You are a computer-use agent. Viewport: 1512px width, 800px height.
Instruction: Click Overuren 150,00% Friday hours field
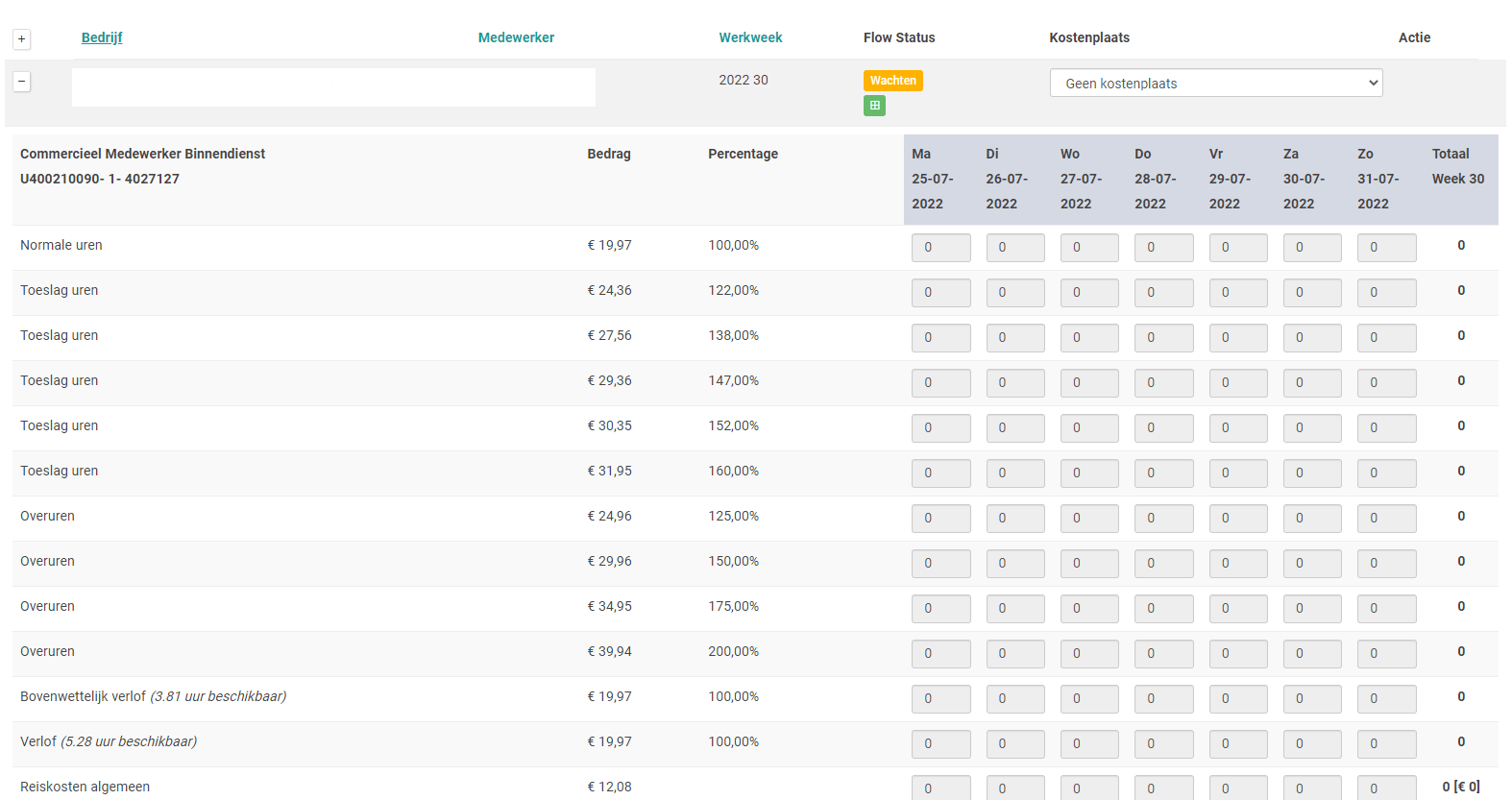[1238, 564]
